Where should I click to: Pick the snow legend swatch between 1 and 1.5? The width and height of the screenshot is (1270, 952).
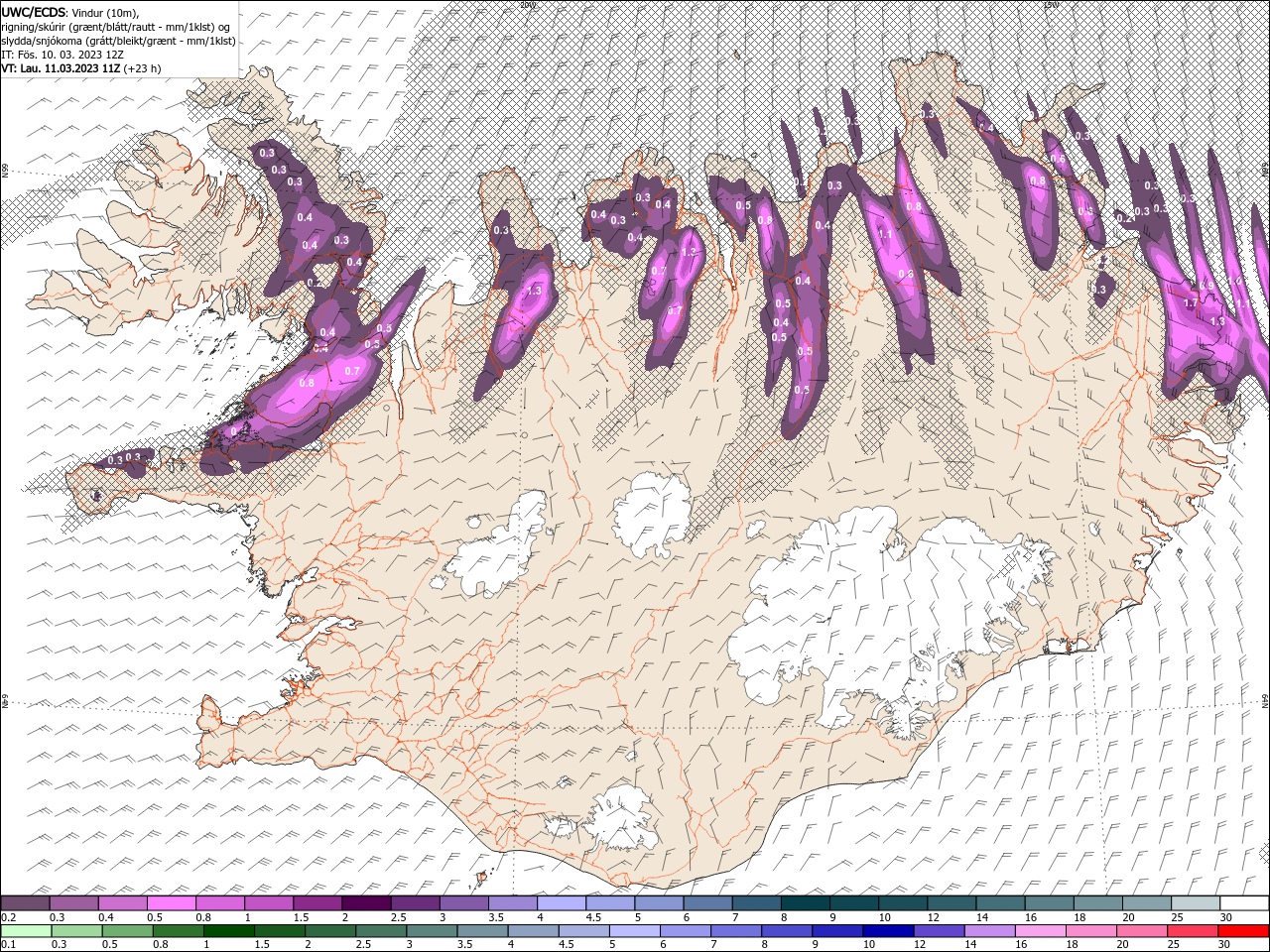point(268,903)
